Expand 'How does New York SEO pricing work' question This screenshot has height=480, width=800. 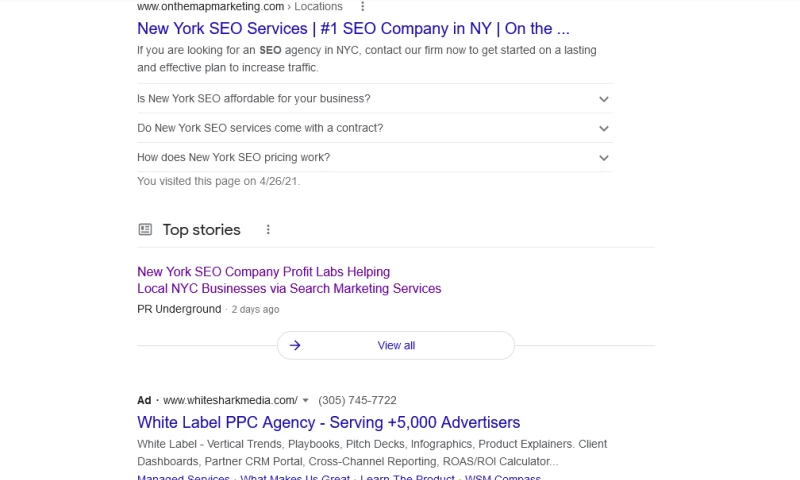[x=604, y=157]
